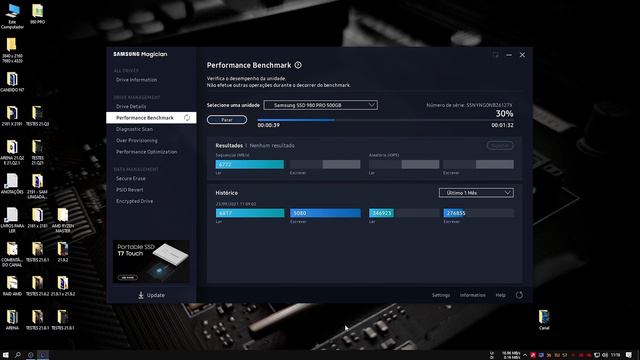Click the SAMSUNG Magician logo
This screenshot has width=640, height=360.
pyautogui.click(x=140, y=54)
